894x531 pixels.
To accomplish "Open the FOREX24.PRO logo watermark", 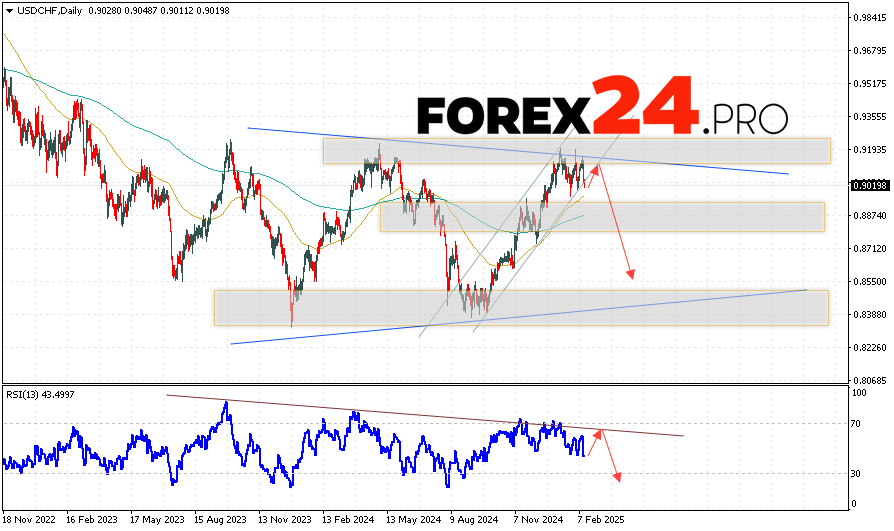I will click(x=601, y=108).
